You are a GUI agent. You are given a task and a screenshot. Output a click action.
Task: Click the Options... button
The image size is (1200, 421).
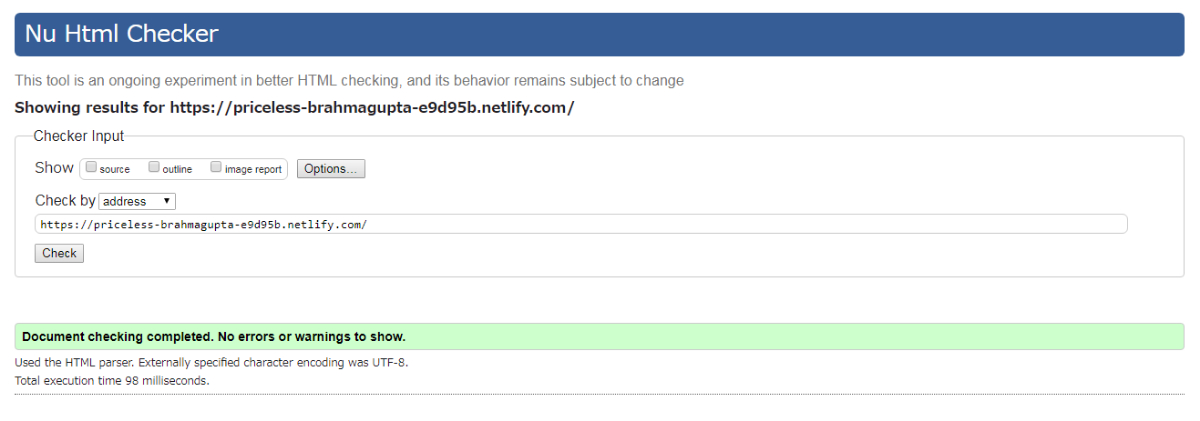tap(330, 169)
